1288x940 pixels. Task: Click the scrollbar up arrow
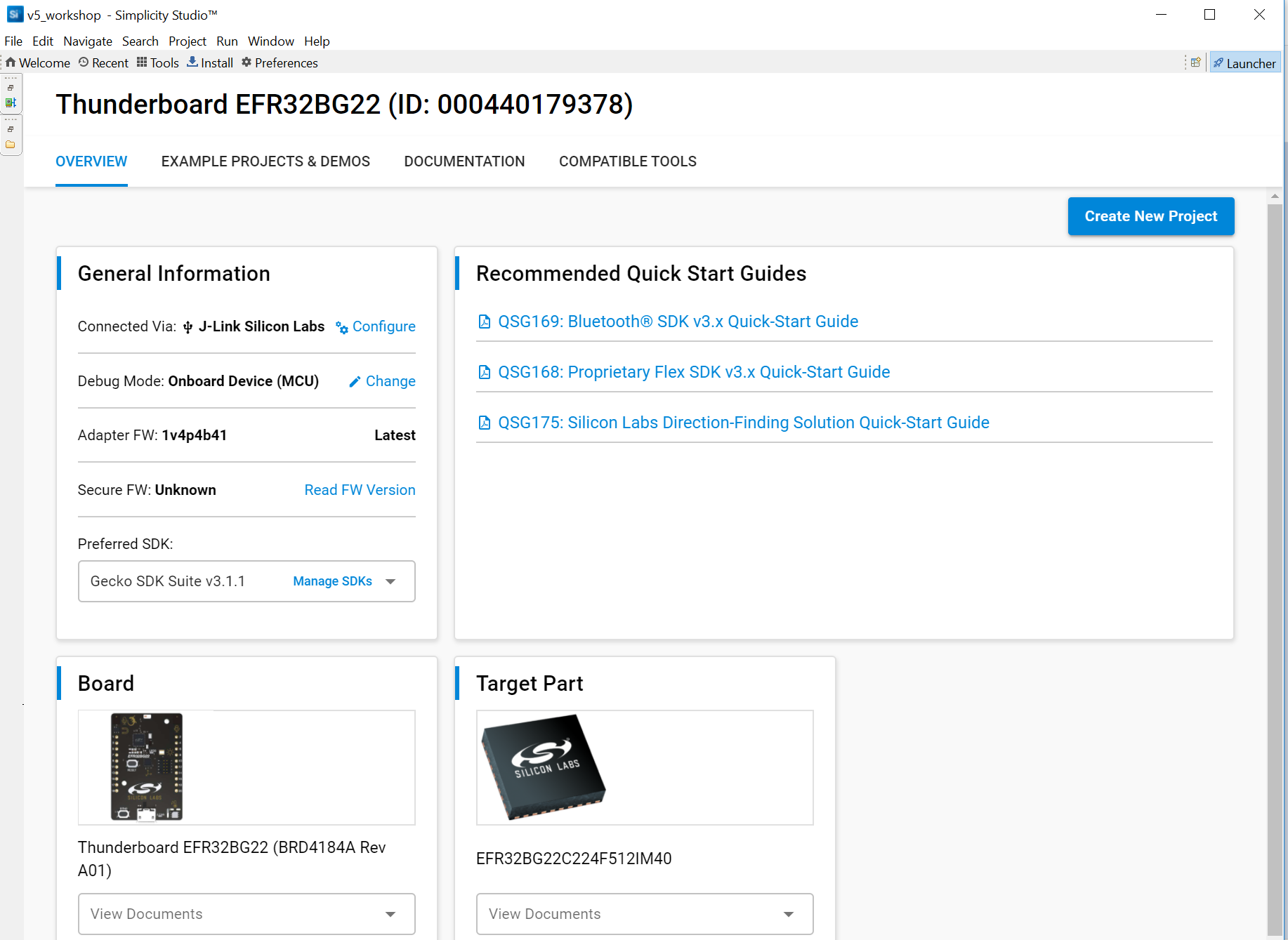pyautogui.click(x=1275, y=196)
